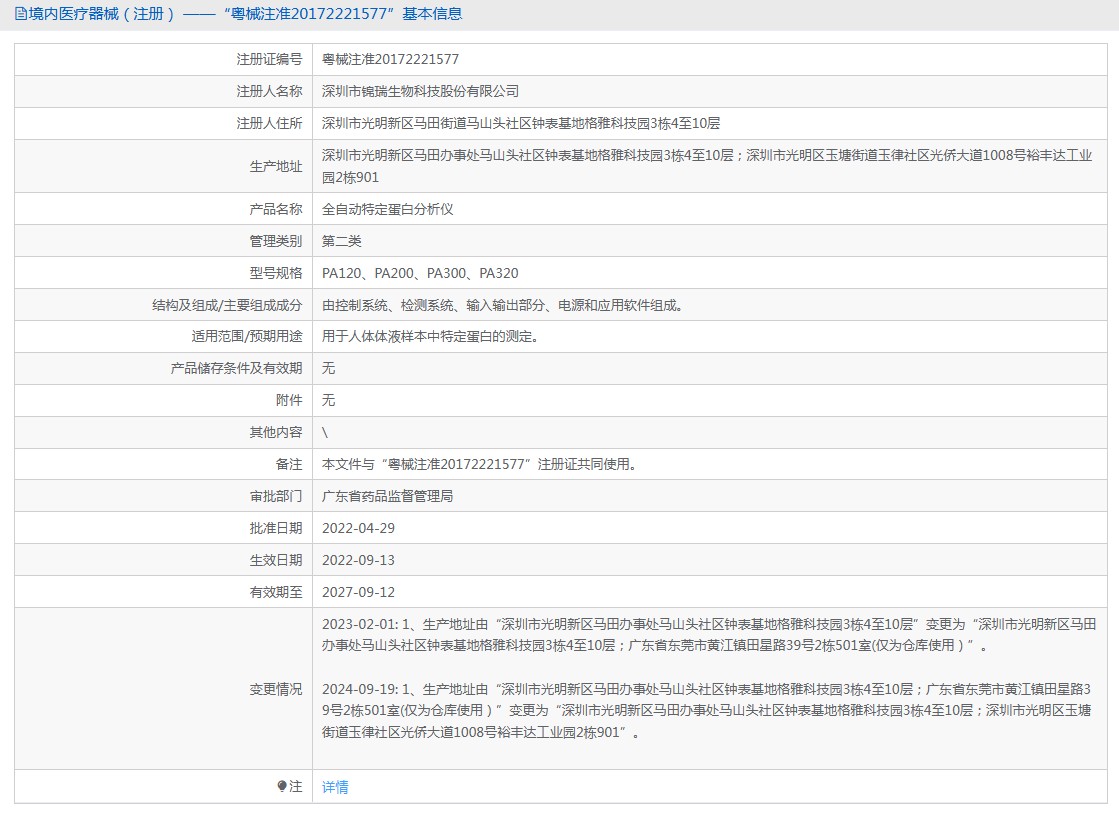The width and height of the screenshot is (1119, 813).
Task: Click the lightbulb icon beside 注 label
Action: [x=282, y=786]
